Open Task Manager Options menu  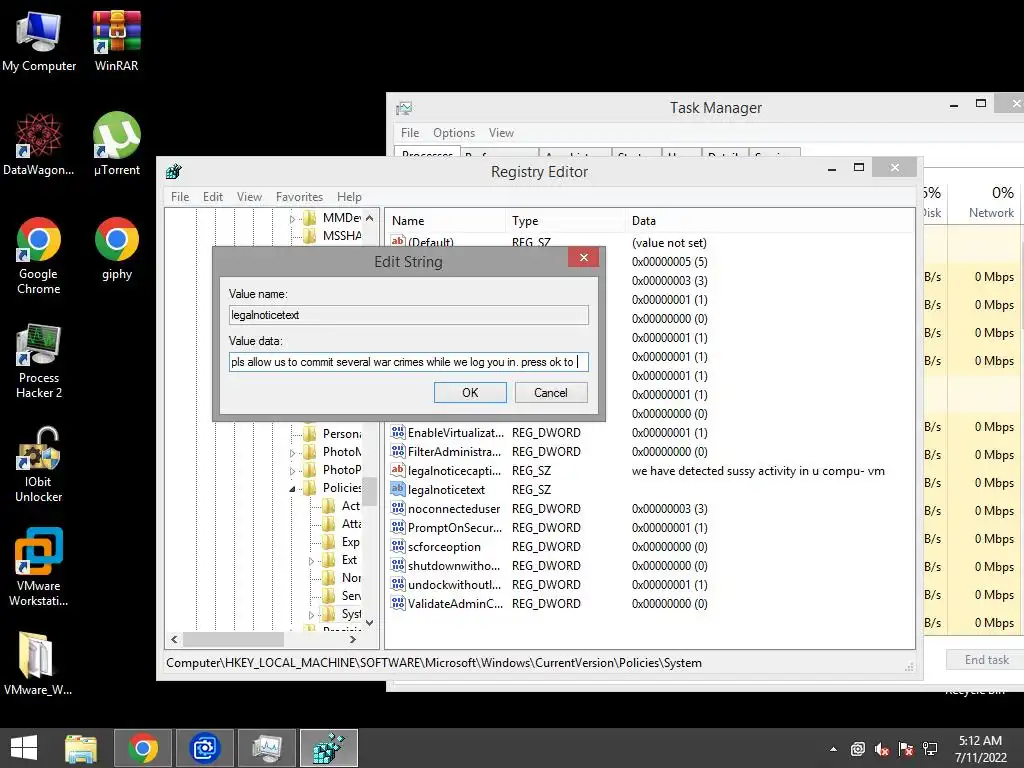[454, 133]
